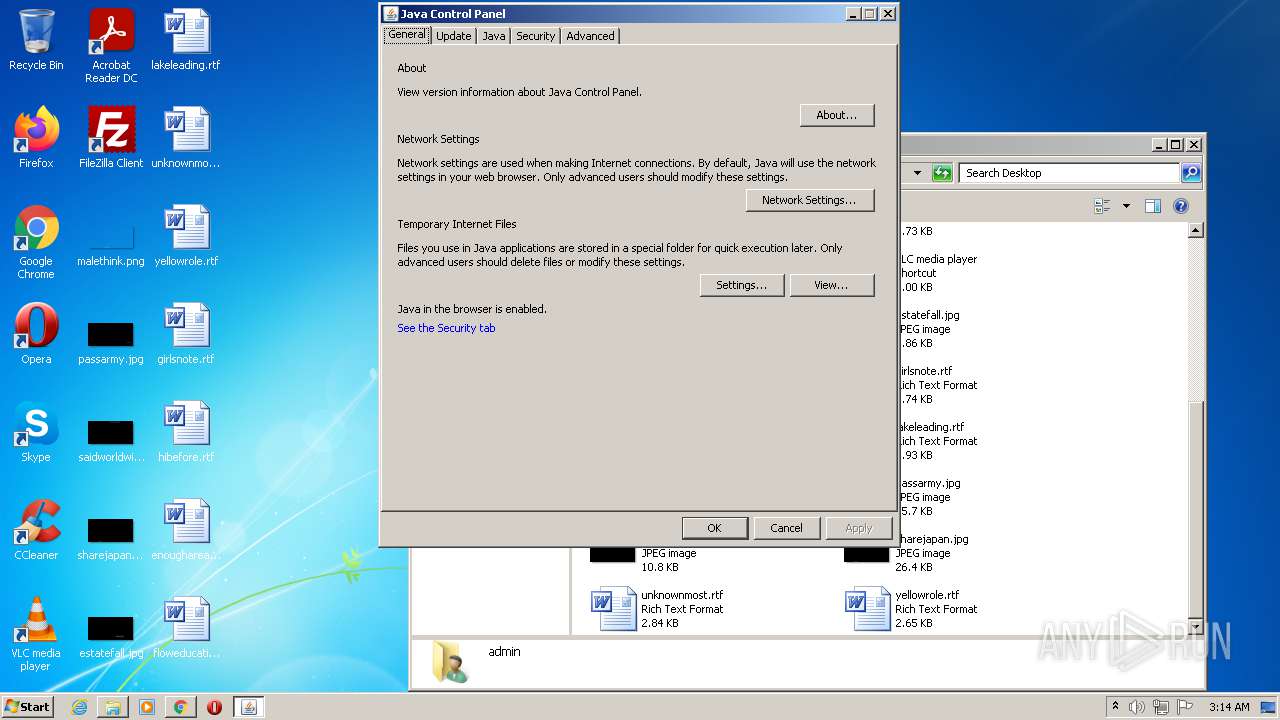Switch to the General tab
Screen dimensions: 1280x720
tap(407, 34)
